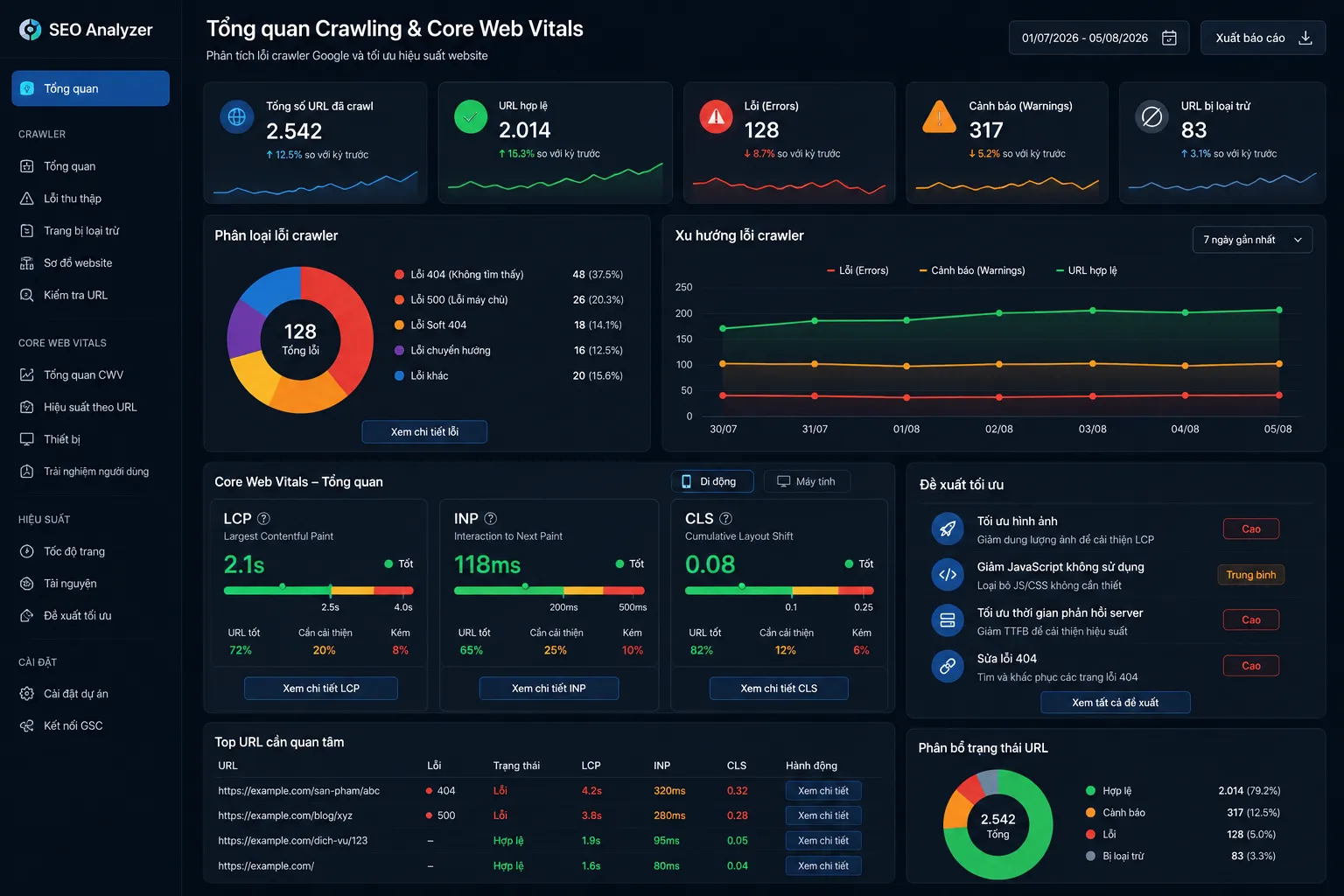Click Xem chi tiết LCP button
Image resolution: width=1344 pixels, height=896 pixels.
(321, 689)
